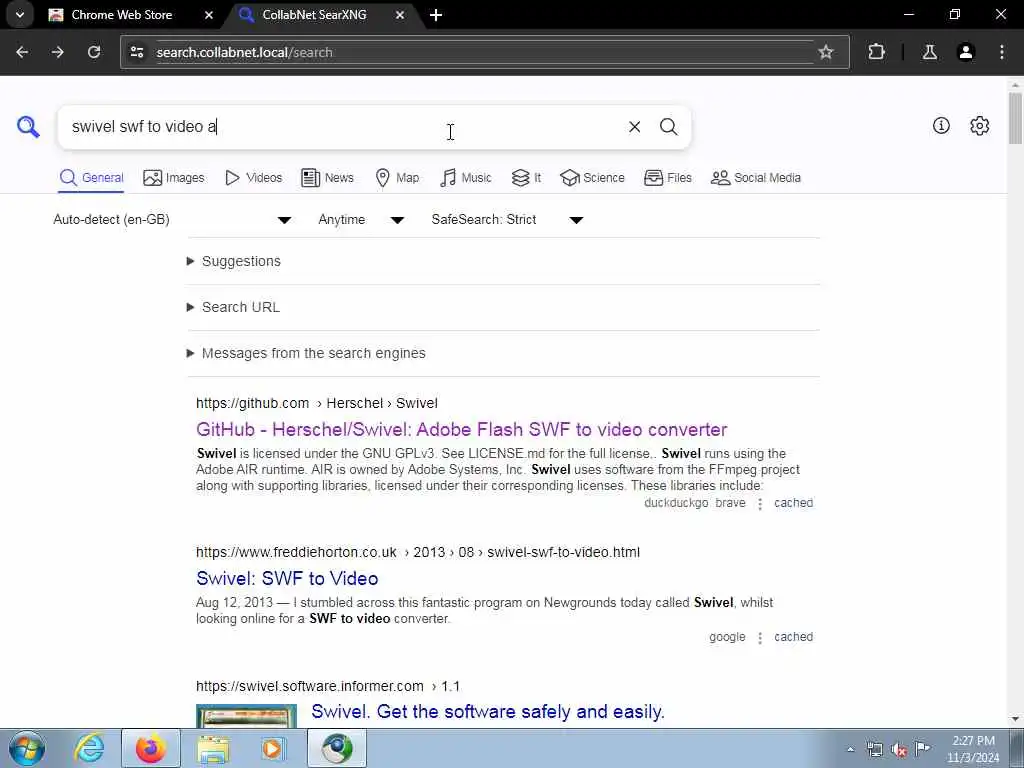
Task: Go back with browser back arrow
Action: pos(22,52)
